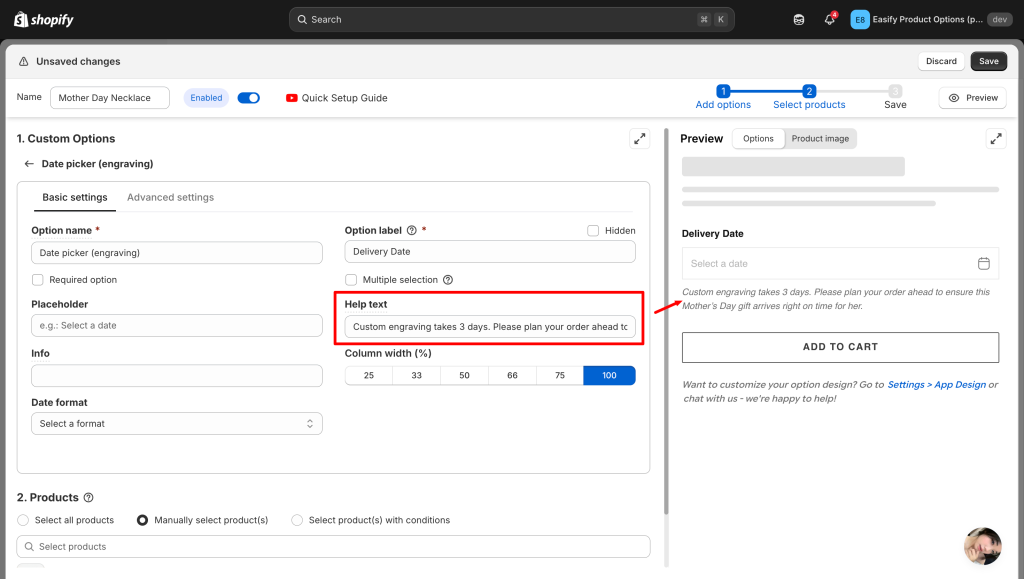Open the chat support avatar bubble
Image resolution: width=1024 pixels, height=579 pixels.
tap(982, 546)
